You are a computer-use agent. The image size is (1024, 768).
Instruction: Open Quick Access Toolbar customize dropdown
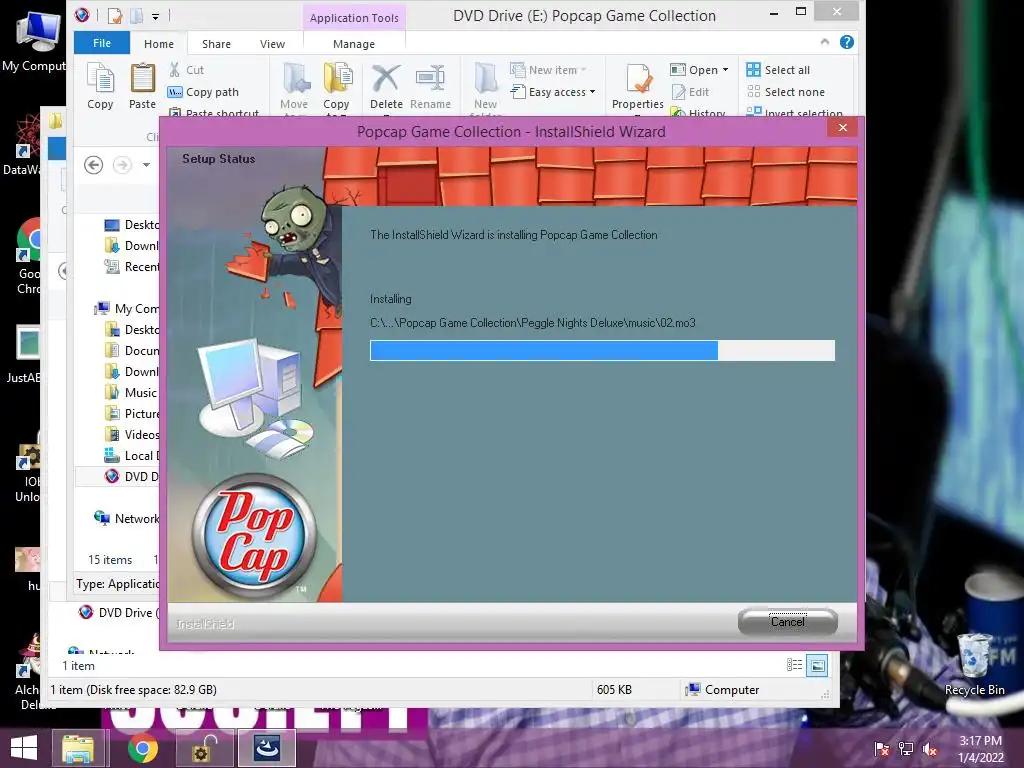(155, 16)
